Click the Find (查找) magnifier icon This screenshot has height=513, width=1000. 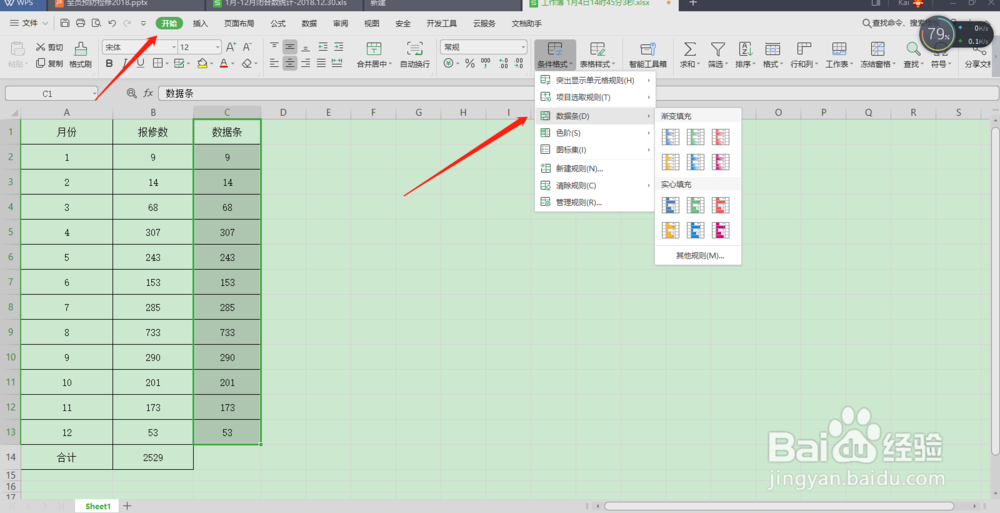coord(913,50)
